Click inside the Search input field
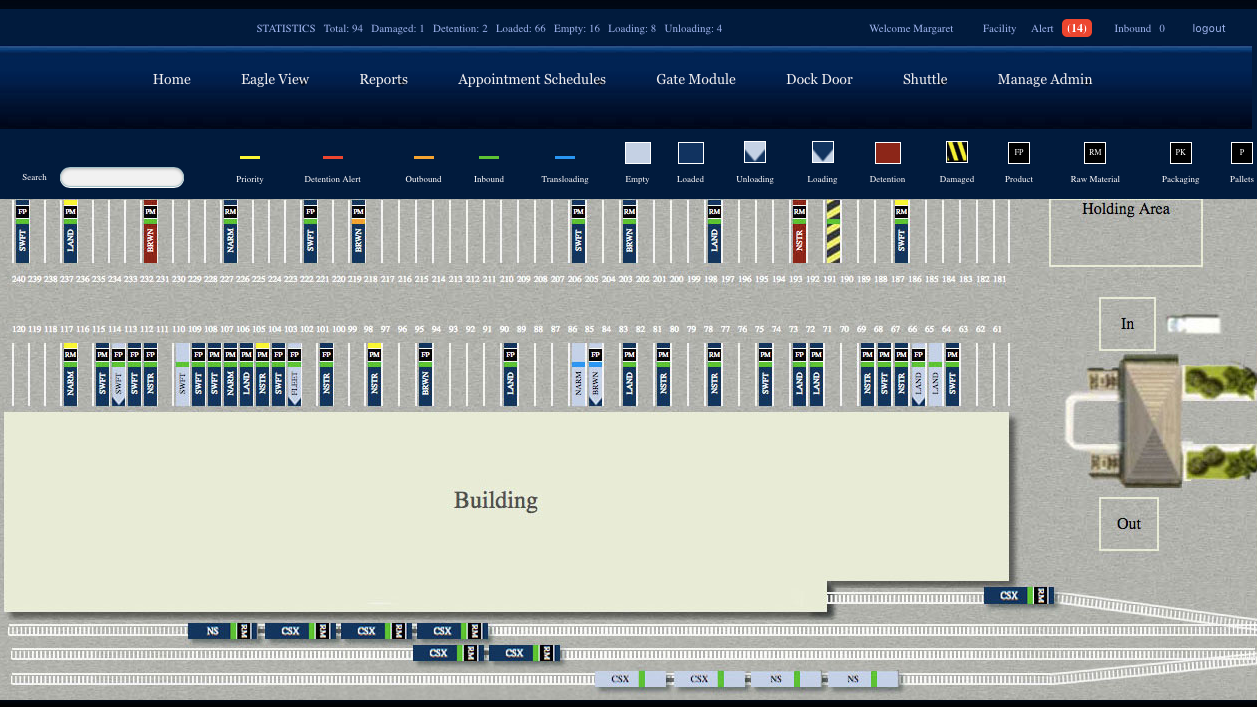The height and width of the screenshot is (707, 1257). click(x=121, y=177)
